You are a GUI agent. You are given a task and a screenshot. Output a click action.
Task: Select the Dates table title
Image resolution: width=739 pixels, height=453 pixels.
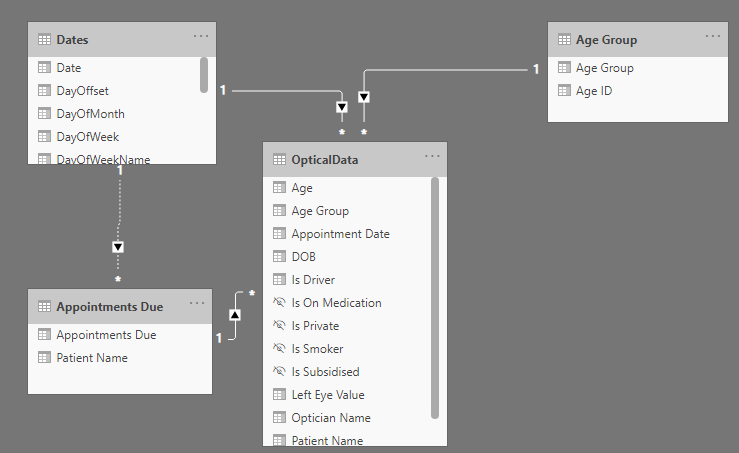click(x=72, y=40)
